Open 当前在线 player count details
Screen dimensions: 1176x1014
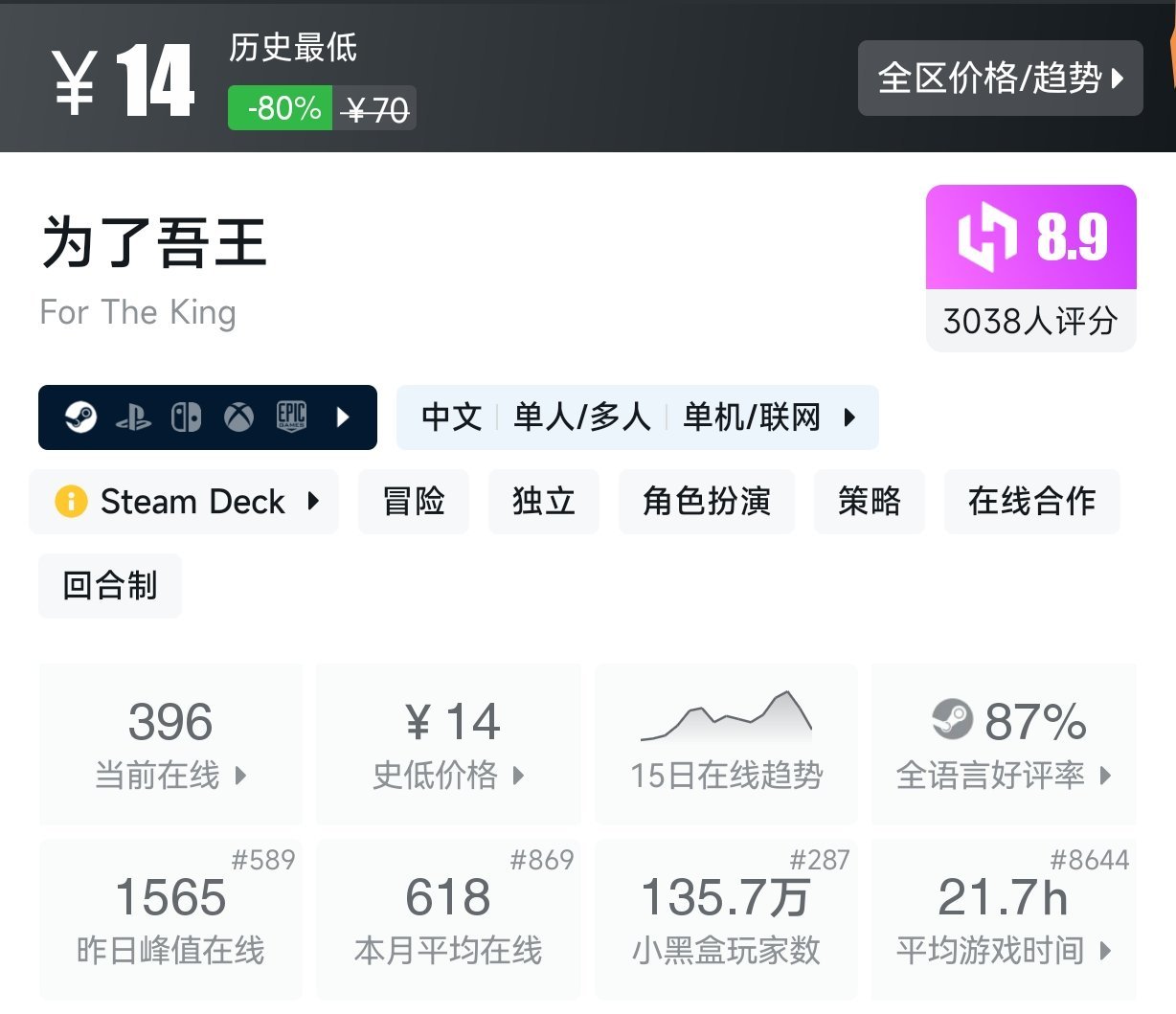(x=170, y=744)
